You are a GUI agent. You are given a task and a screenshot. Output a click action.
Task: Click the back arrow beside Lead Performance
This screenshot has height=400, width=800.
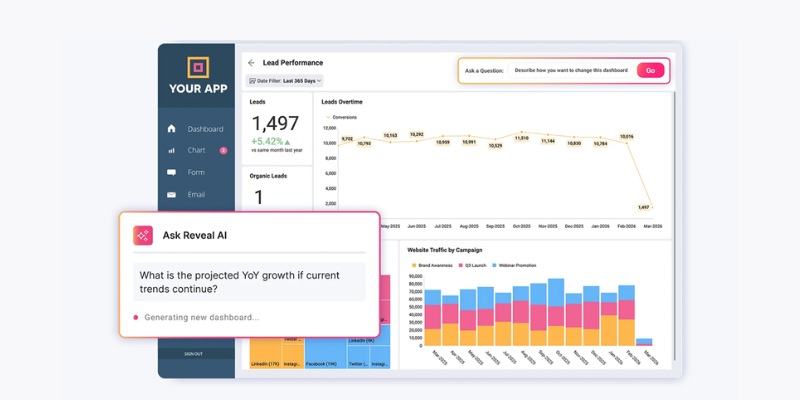(x=251, y=63)
